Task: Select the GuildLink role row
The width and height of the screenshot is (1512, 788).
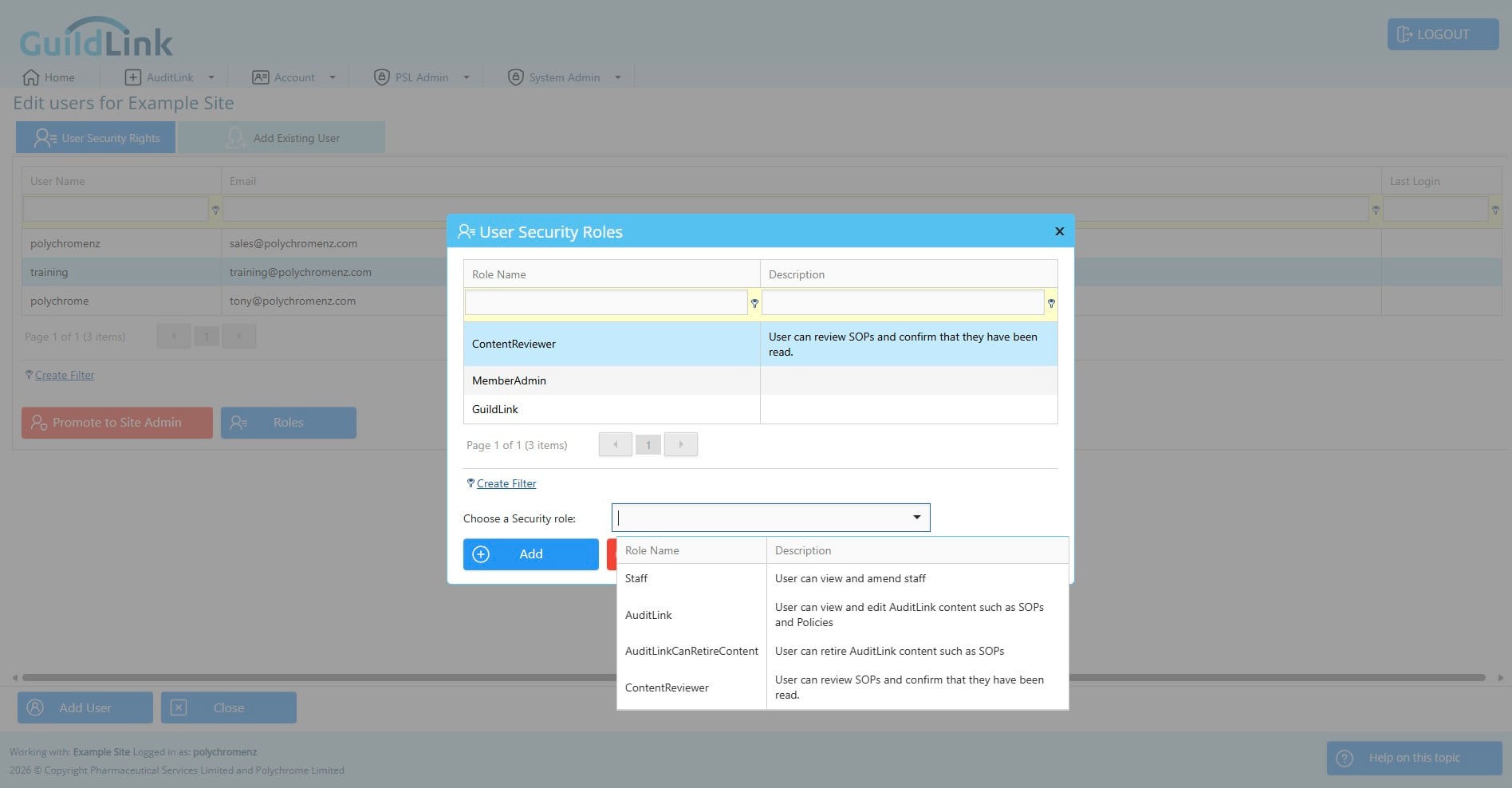Action: tap(761, 409)
